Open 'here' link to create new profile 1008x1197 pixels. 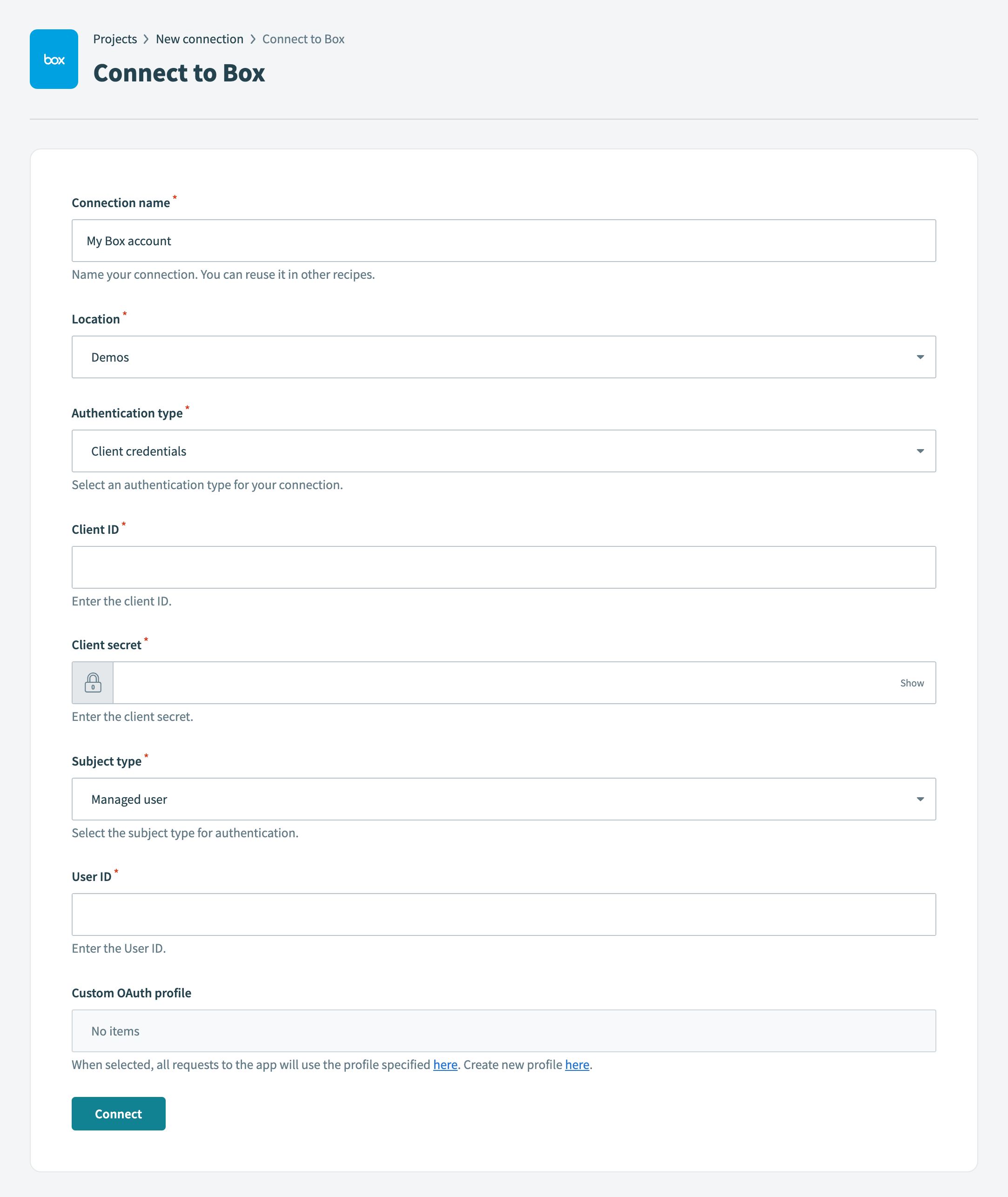coord(577,1065)
